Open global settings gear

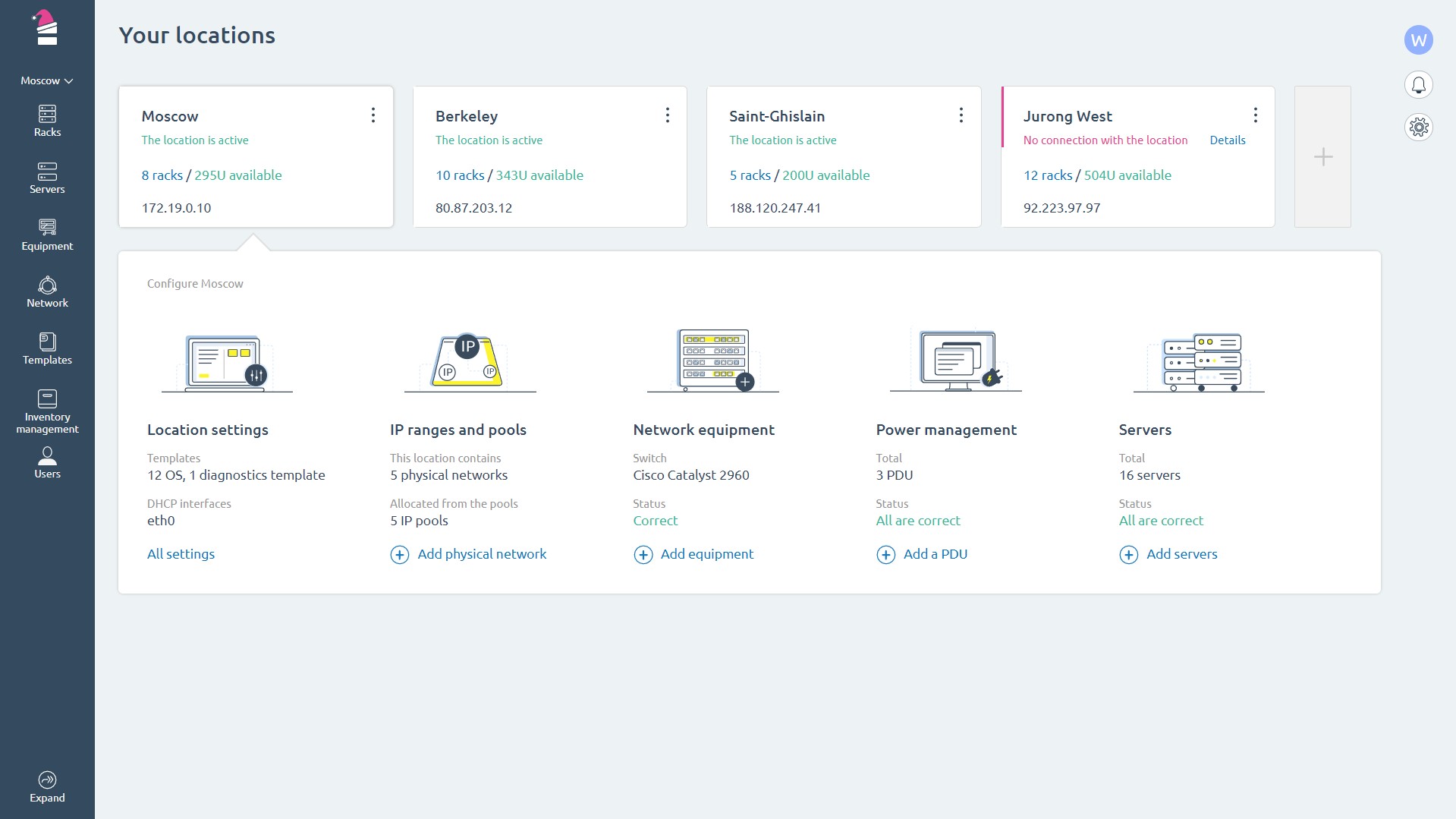coord(1418,127)
